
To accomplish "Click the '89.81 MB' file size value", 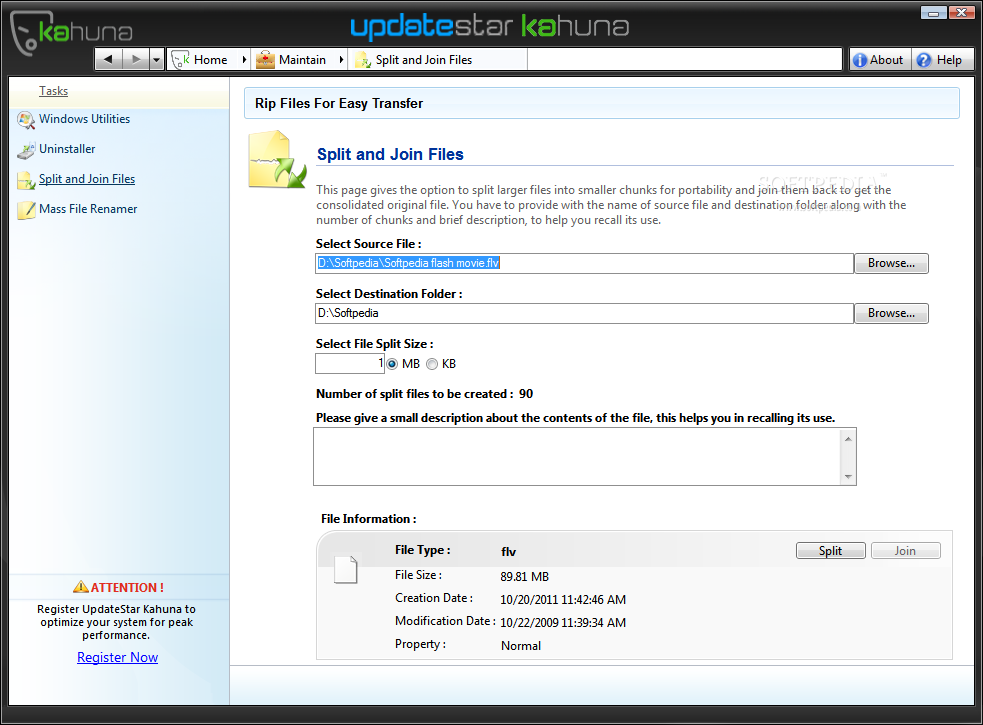I will coord(525,576).
